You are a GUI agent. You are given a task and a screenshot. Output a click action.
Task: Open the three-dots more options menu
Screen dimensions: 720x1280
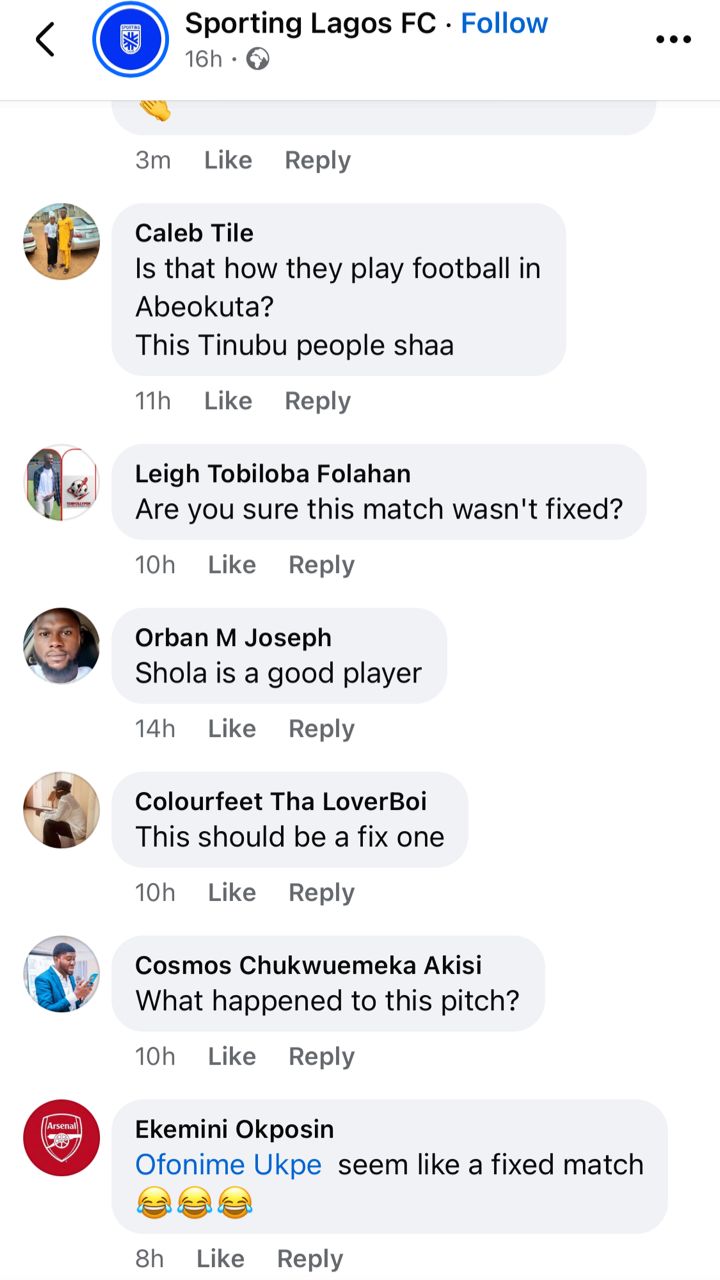(673, 40)
